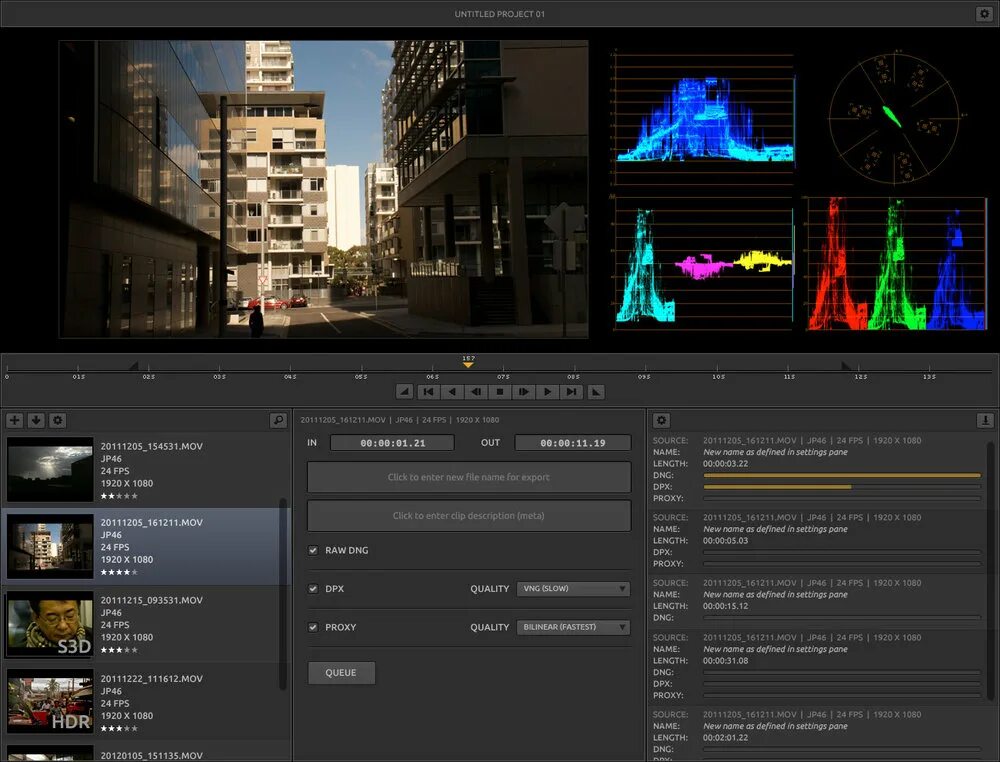Click the video preview image
This screenshot has height=762, width=1000.
[323, 189]
